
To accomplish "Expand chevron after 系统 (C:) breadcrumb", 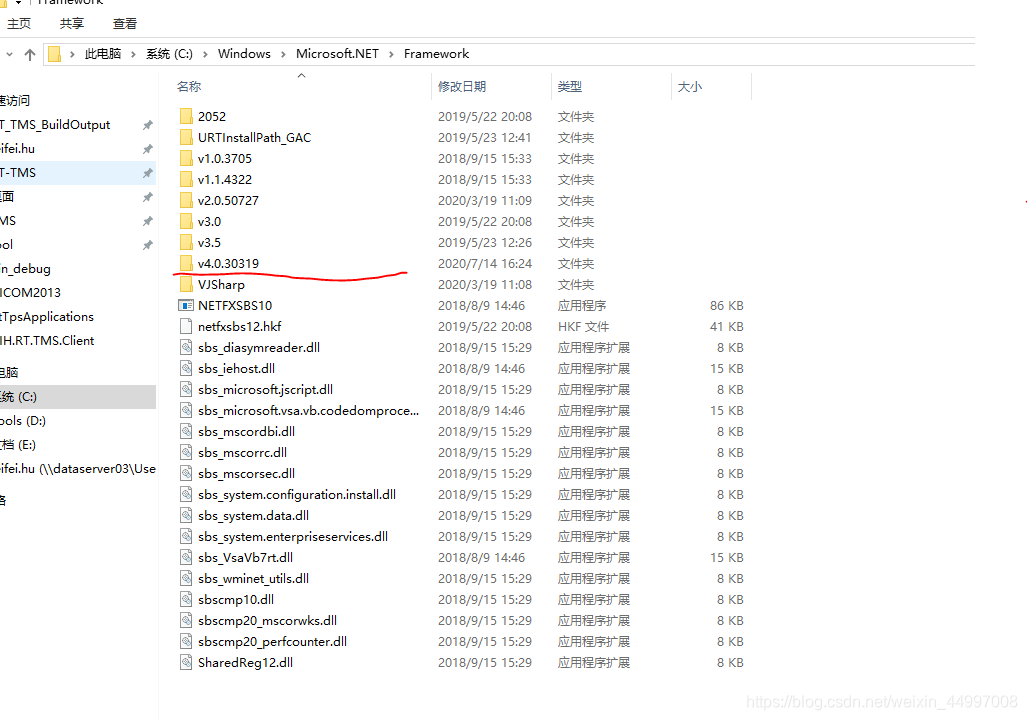I will (205, 54).
